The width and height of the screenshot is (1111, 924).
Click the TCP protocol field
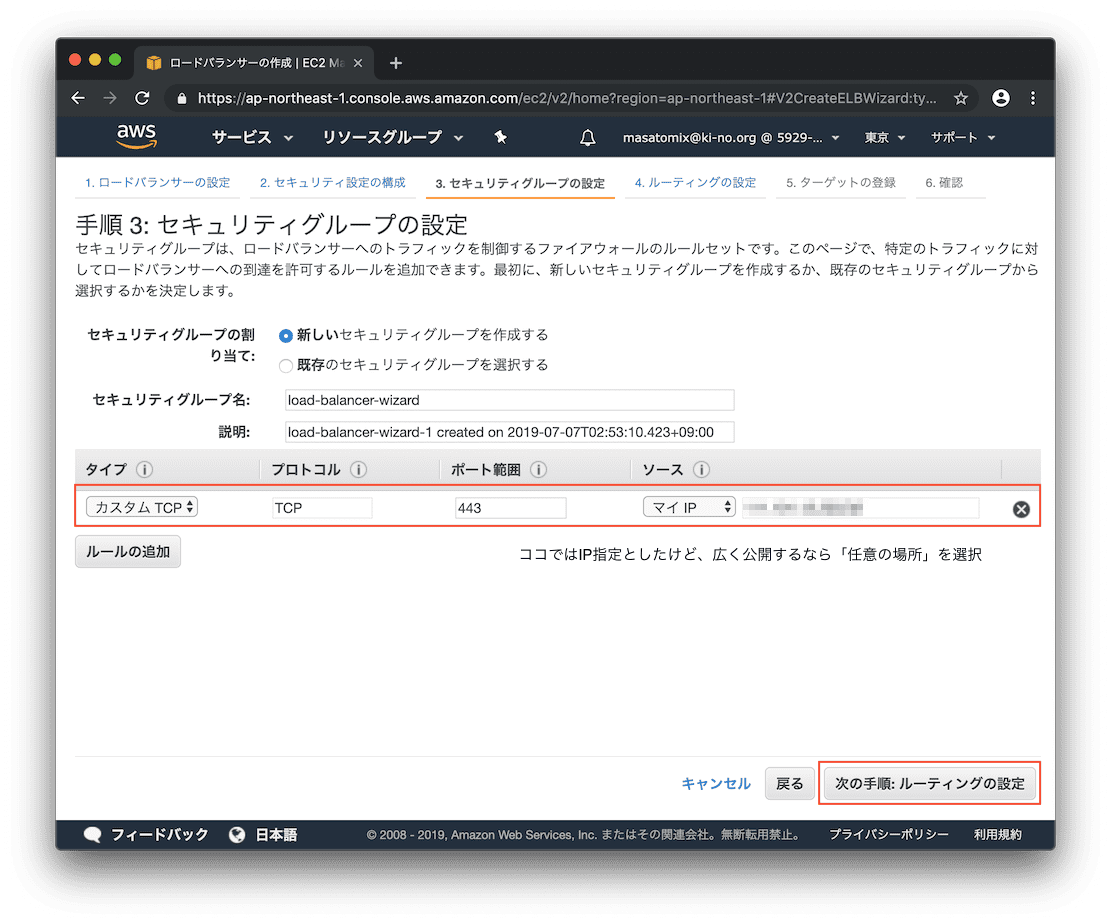point(322,508)
